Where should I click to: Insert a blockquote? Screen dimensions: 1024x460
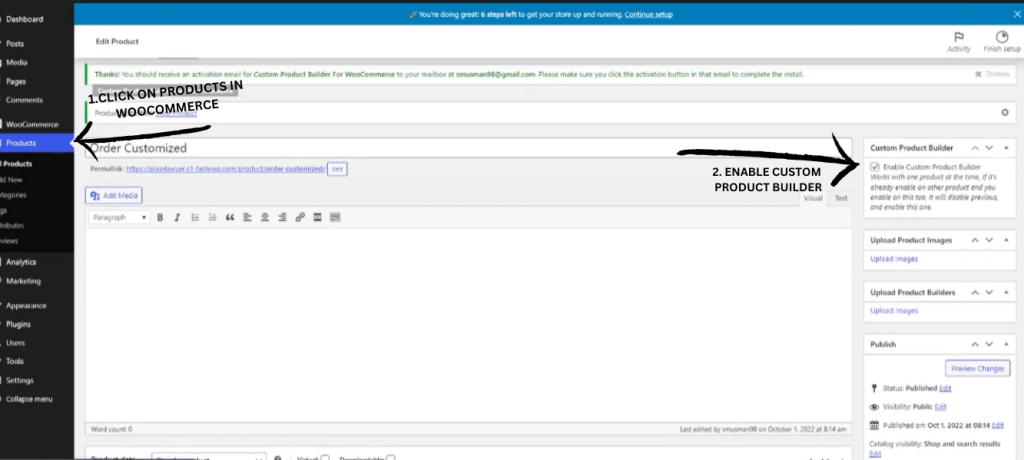(x=230, y=218)
